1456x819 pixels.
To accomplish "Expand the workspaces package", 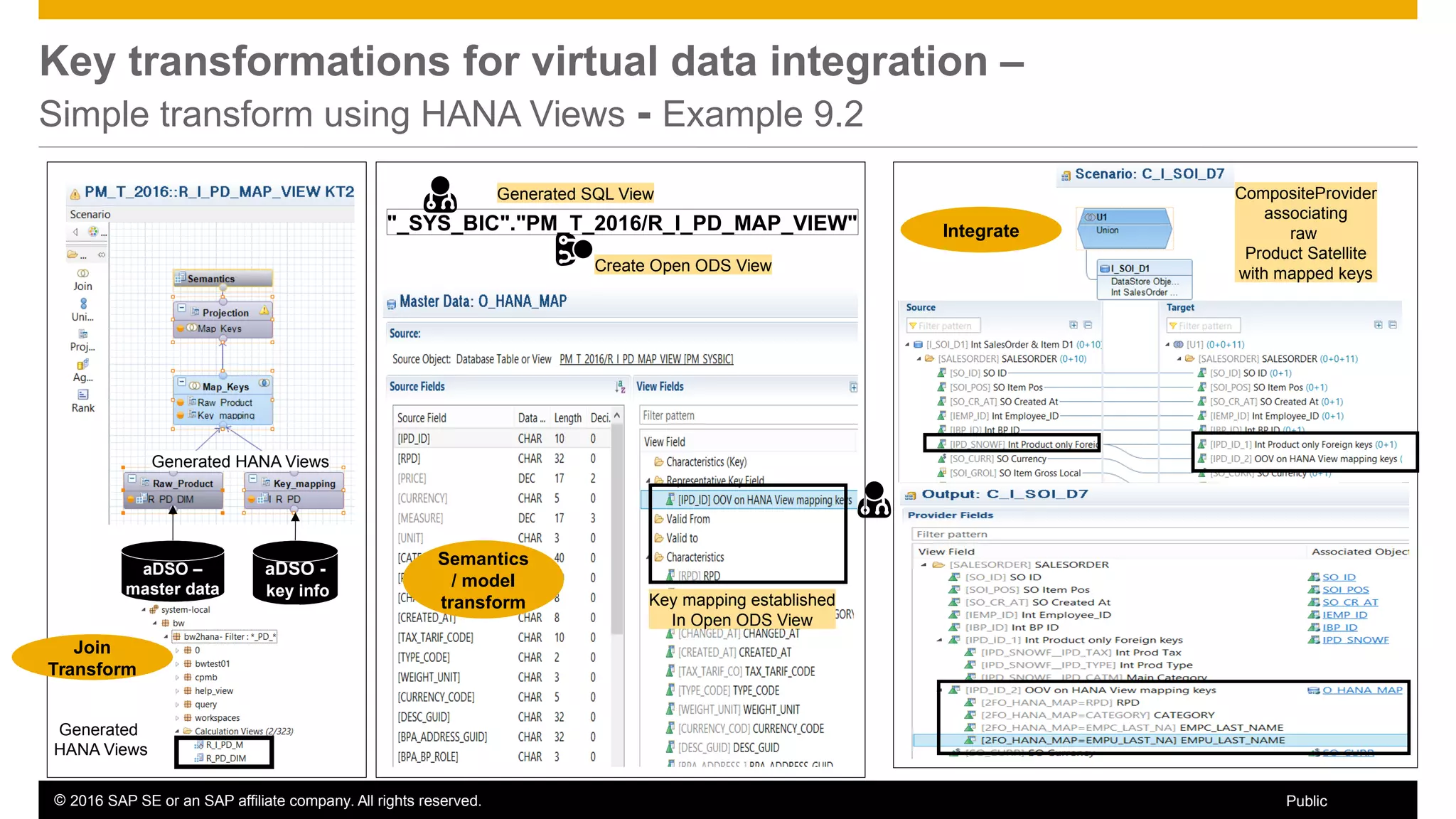I will point(178,718).
